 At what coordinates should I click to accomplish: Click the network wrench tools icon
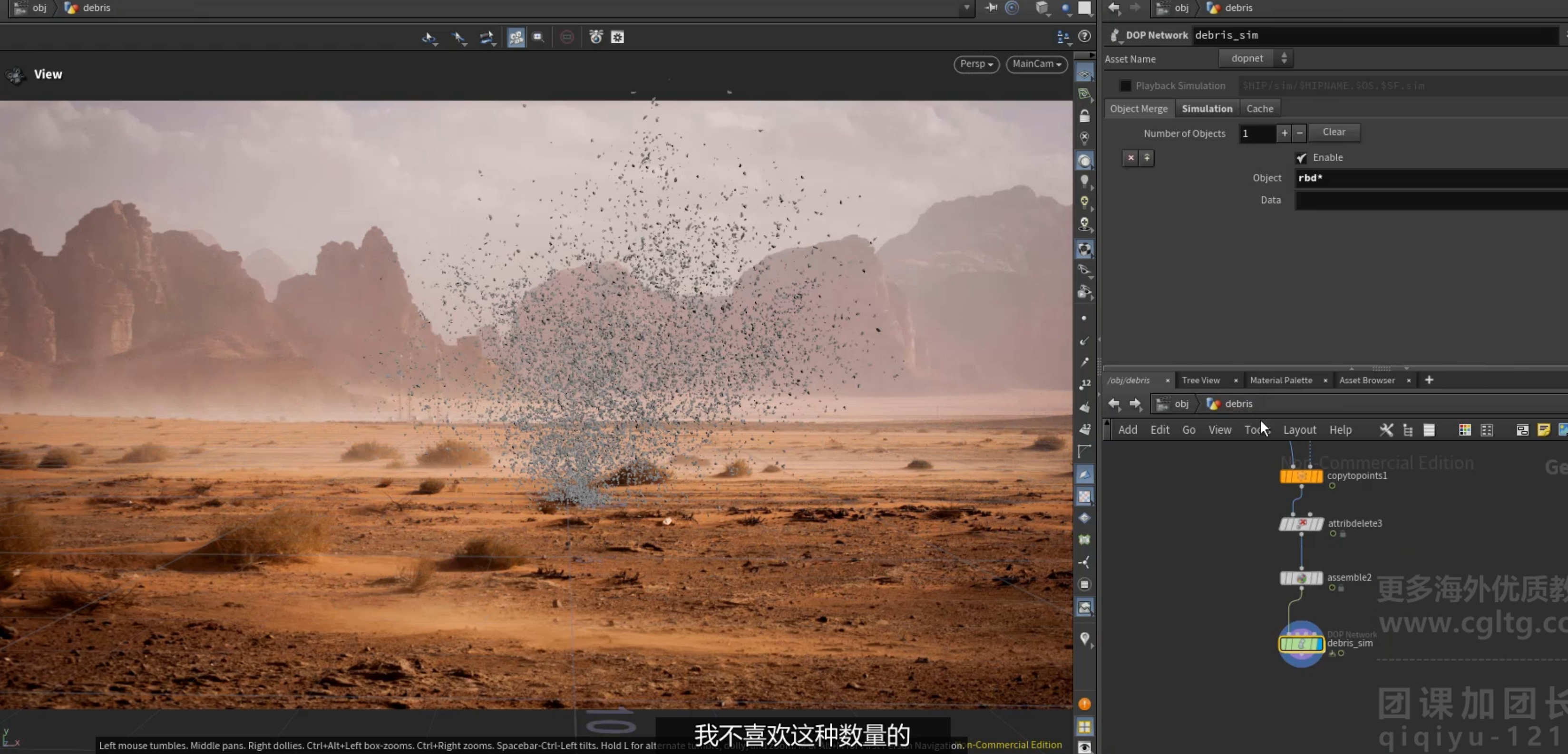1386,430
